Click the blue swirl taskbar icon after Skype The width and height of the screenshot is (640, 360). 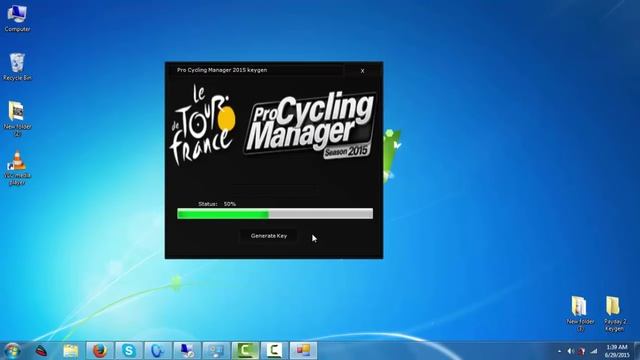click(158, 351)
